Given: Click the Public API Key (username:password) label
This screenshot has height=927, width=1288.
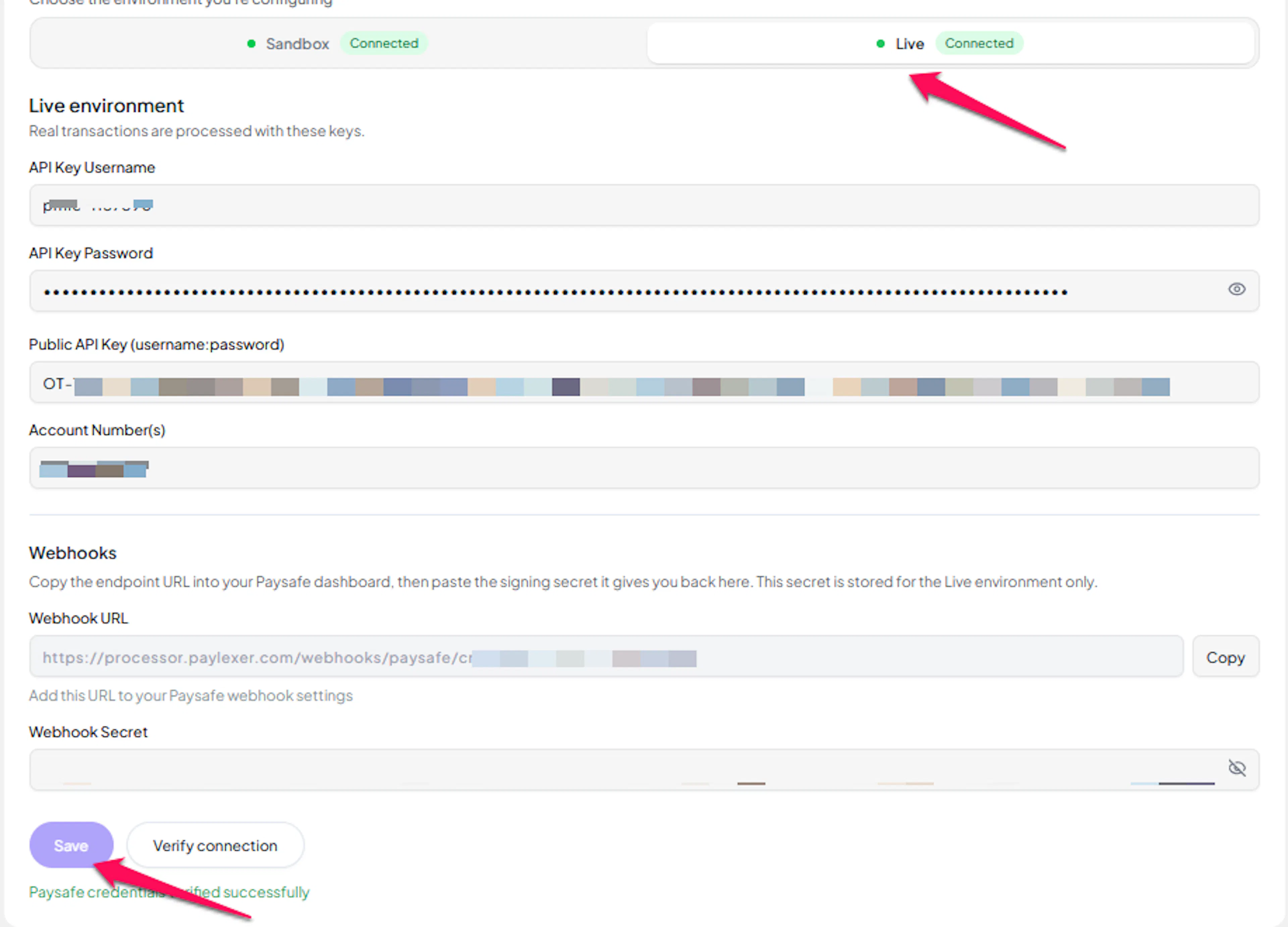Looking at the screenshot, I should [157, 345].
